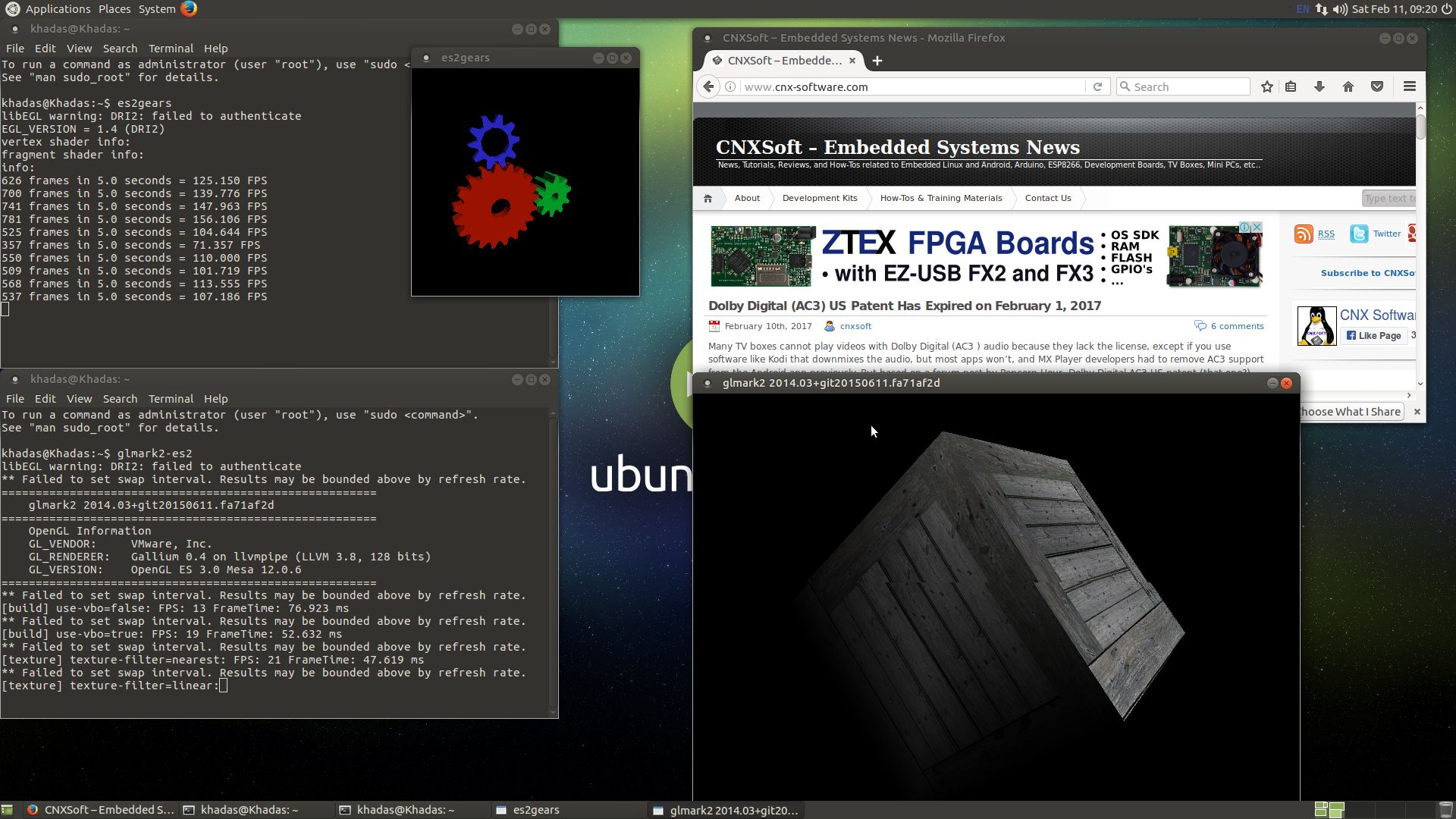1456x819 pixels.
Task: Click the bookmark star icon in Firefox
Action: coord(1266,86)
